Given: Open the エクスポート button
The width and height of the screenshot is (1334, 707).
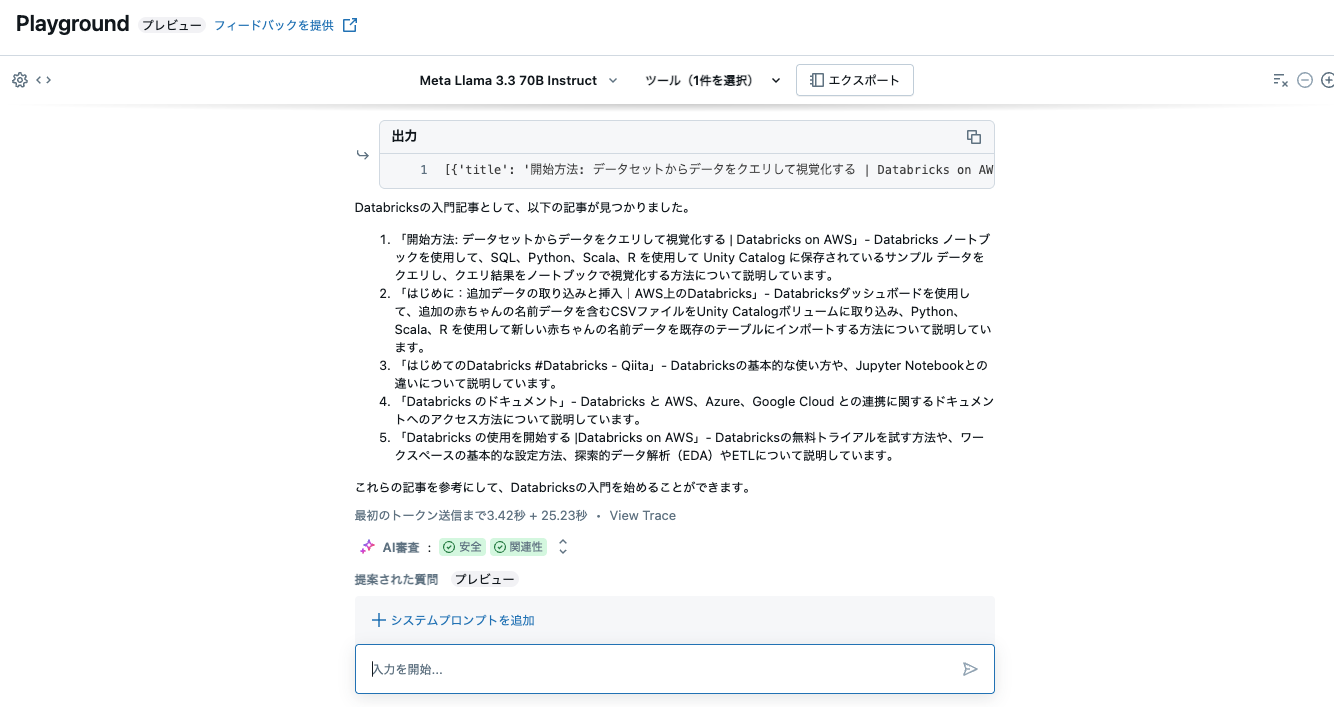Looking at the screenshot, I should 854,80.
